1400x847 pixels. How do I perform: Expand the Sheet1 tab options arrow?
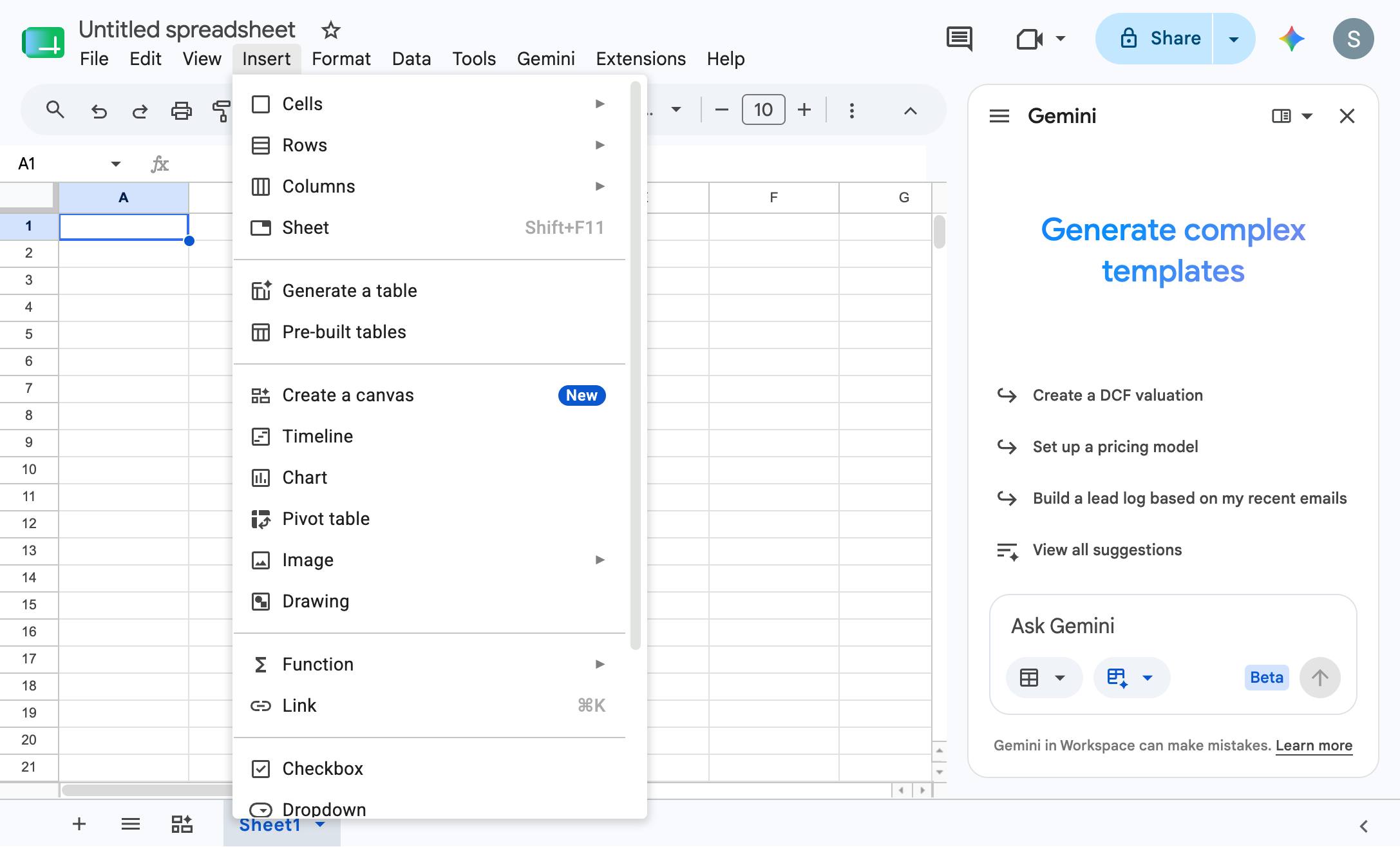click(320, 824)
